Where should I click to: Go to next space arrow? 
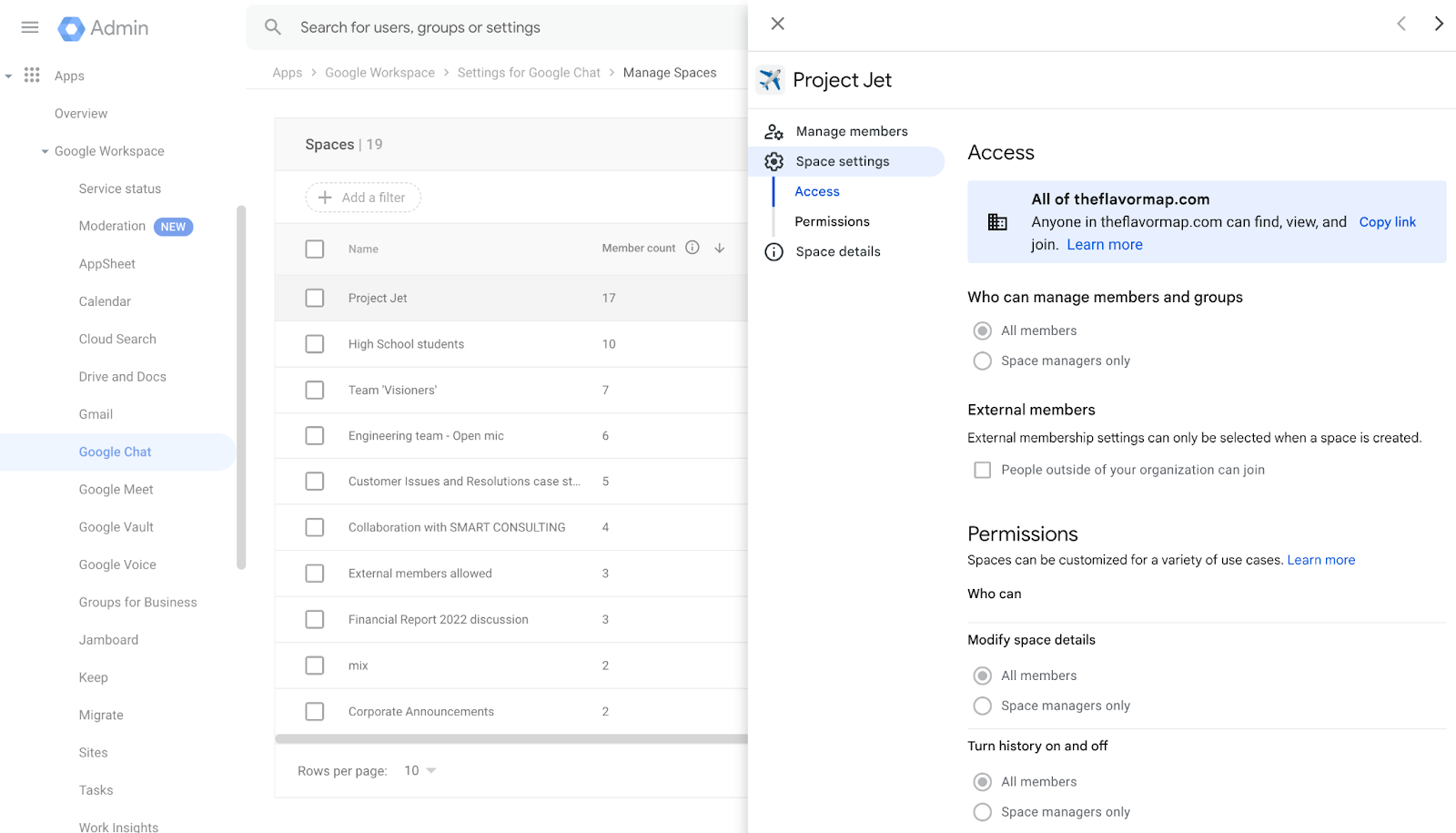tap(1438, 24)
